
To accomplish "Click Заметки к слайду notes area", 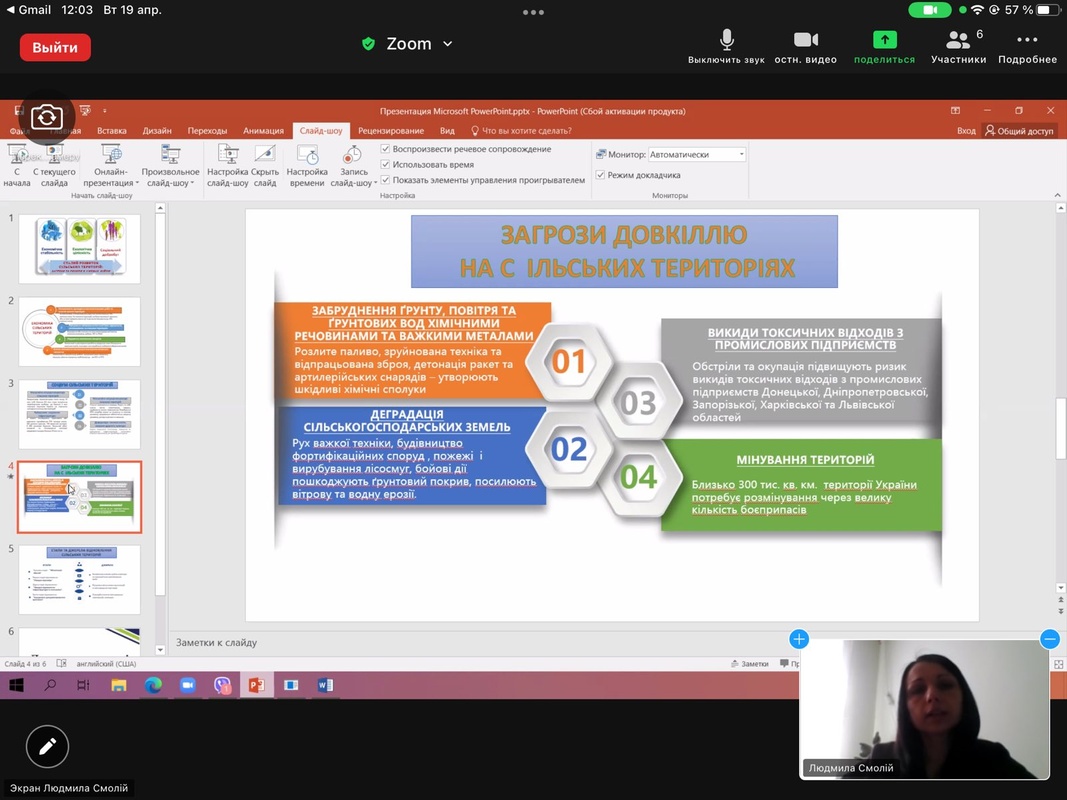I will [x=216, y=642].
